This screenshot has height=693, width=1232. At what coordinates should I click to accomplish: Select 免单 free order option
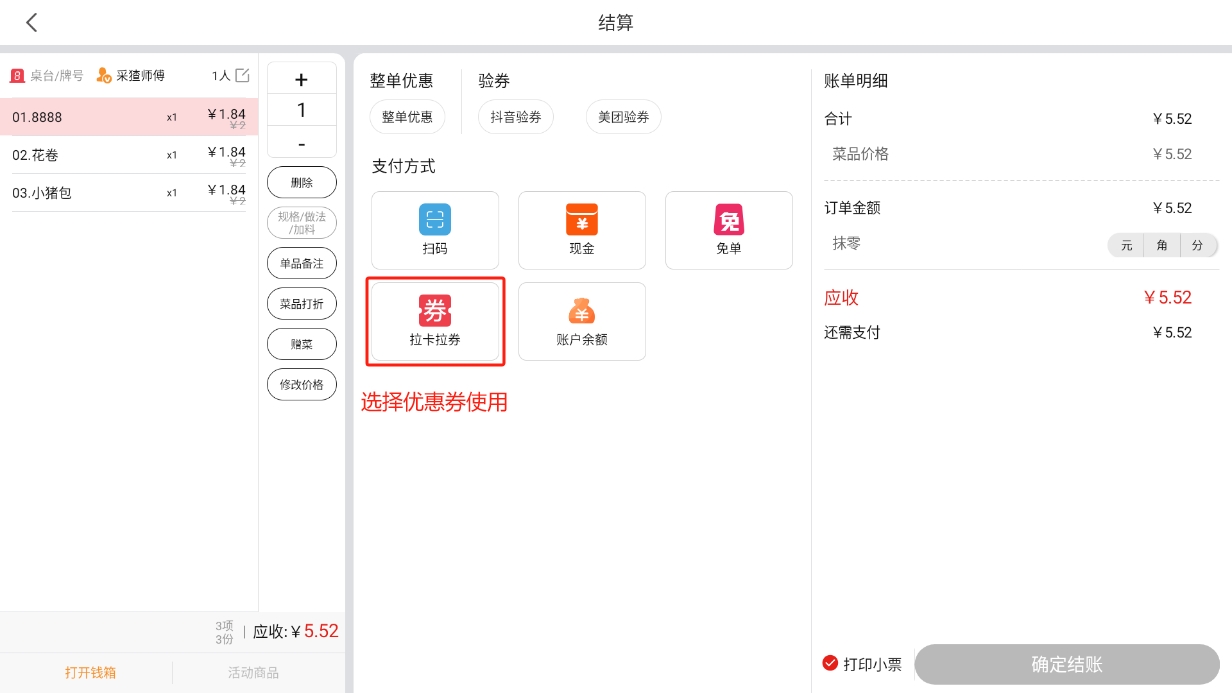pyautogui.click(x=729, y=230)
